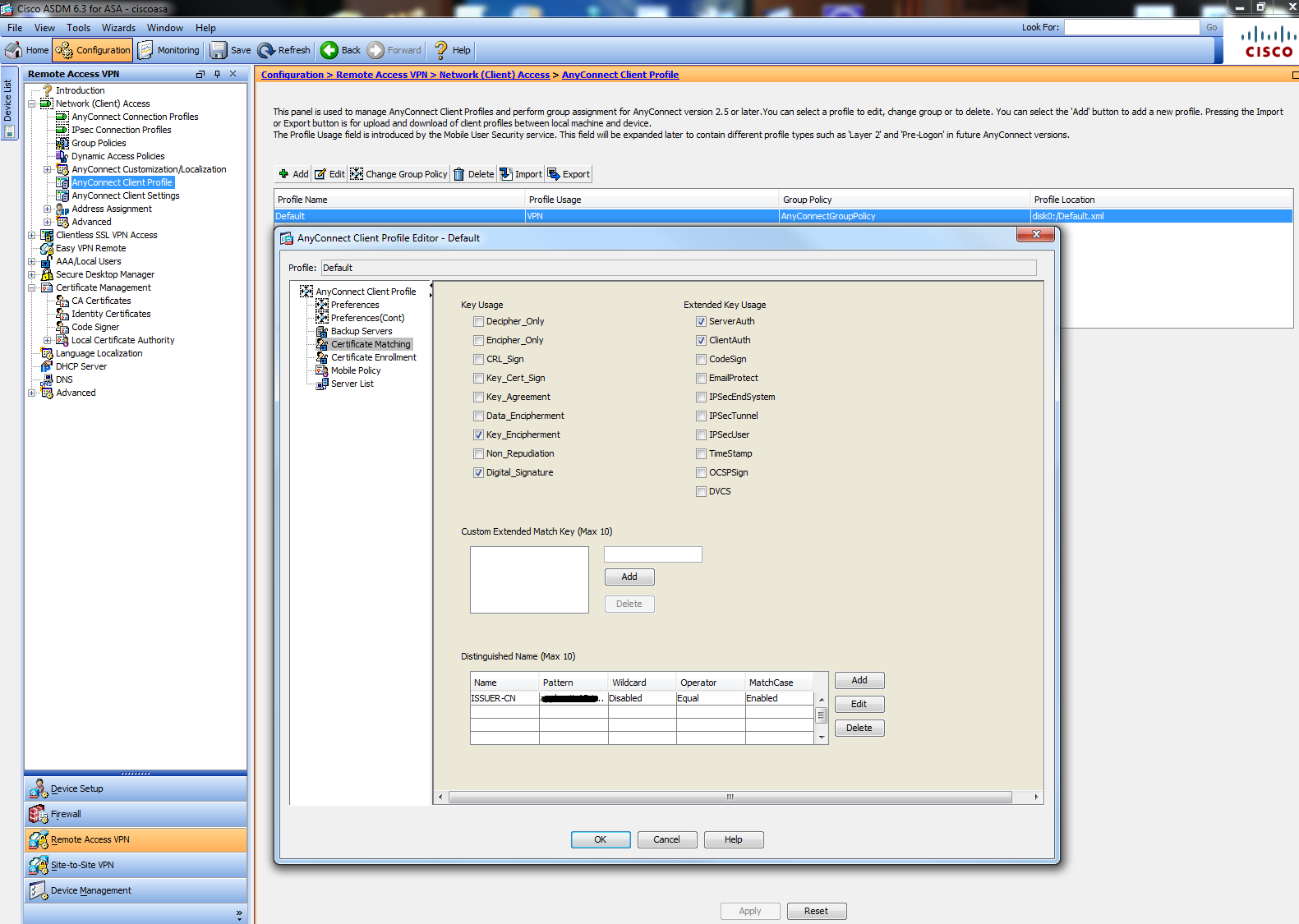Toggle CRL_Sign checkbox
1299x924 pixels.
click(478, 360)
